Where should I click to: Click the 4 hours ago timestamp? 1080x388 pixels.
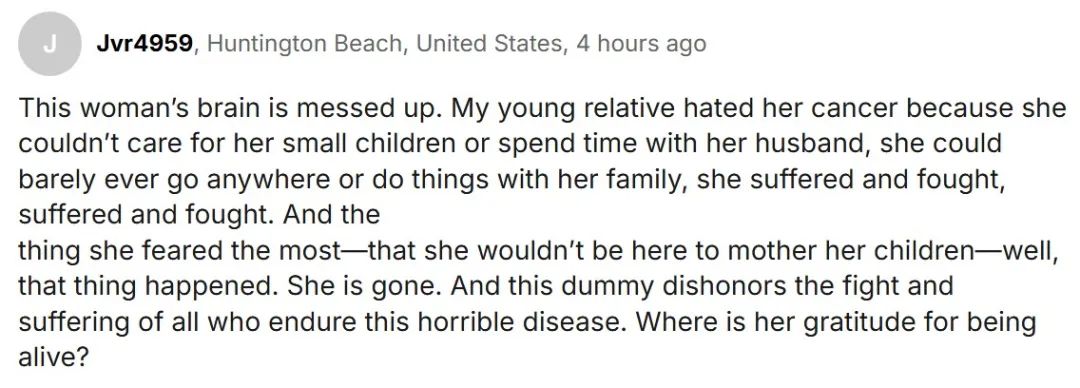click(641, 44)
